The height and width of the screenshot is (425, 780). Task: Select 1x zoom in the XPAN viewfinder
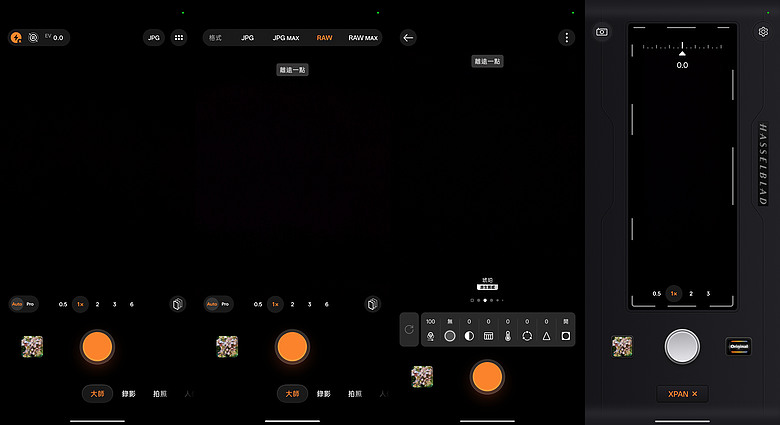pos(674,294)
